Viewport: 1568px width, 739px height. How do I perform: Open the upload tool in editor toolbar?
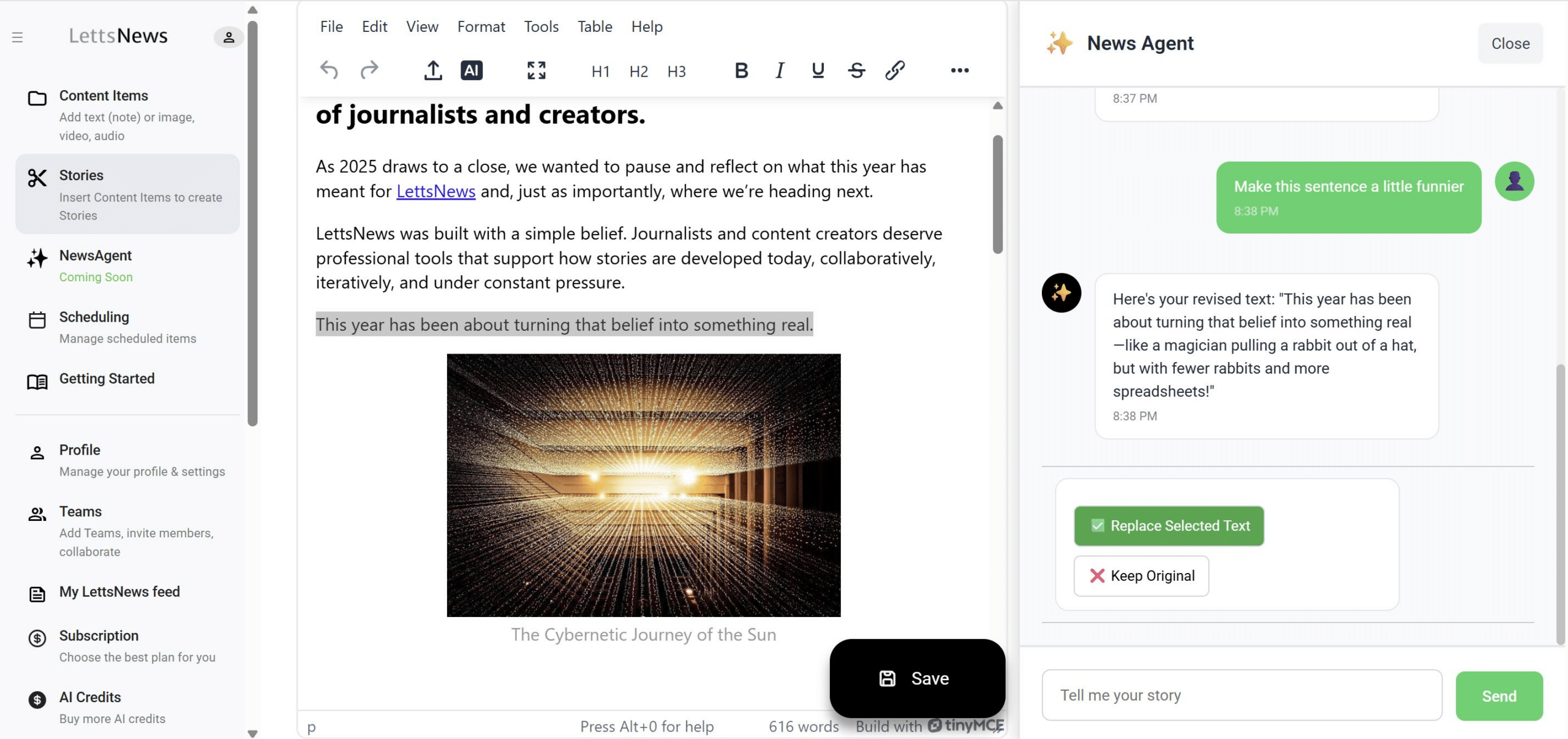433,70
